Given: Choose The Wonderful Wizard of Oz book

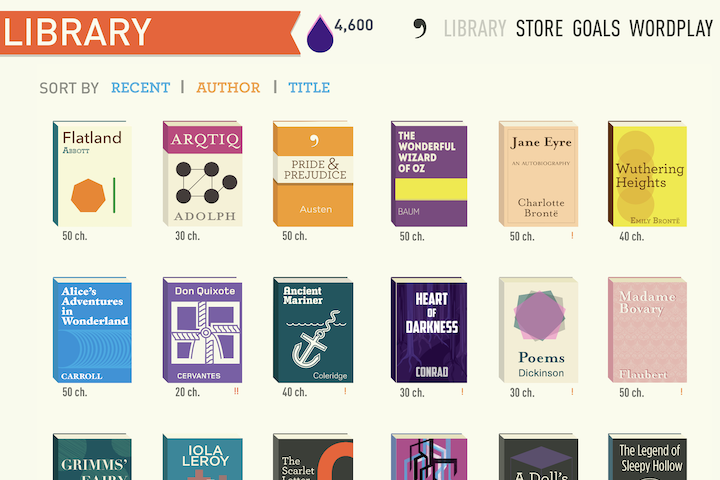Looking at the screenshot, I should 429,174.
